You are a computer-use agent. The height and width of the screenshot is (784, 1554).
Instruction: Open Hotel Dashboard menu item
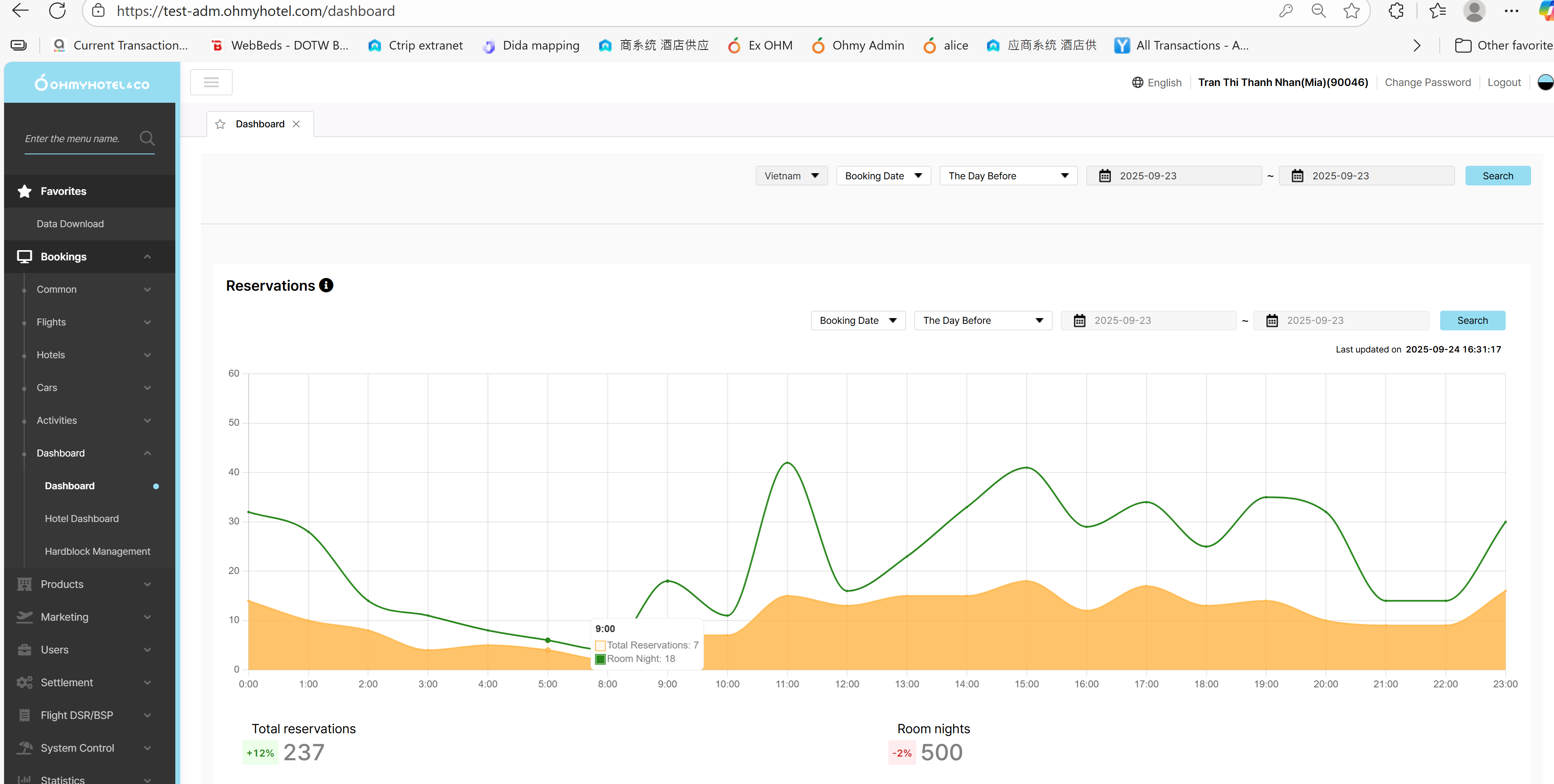click(x=82, y=519)
